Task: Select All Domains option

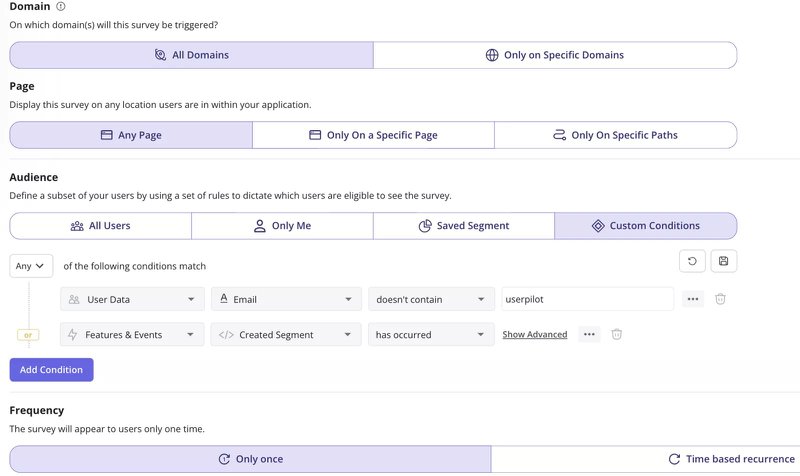Action: point(191,55)
